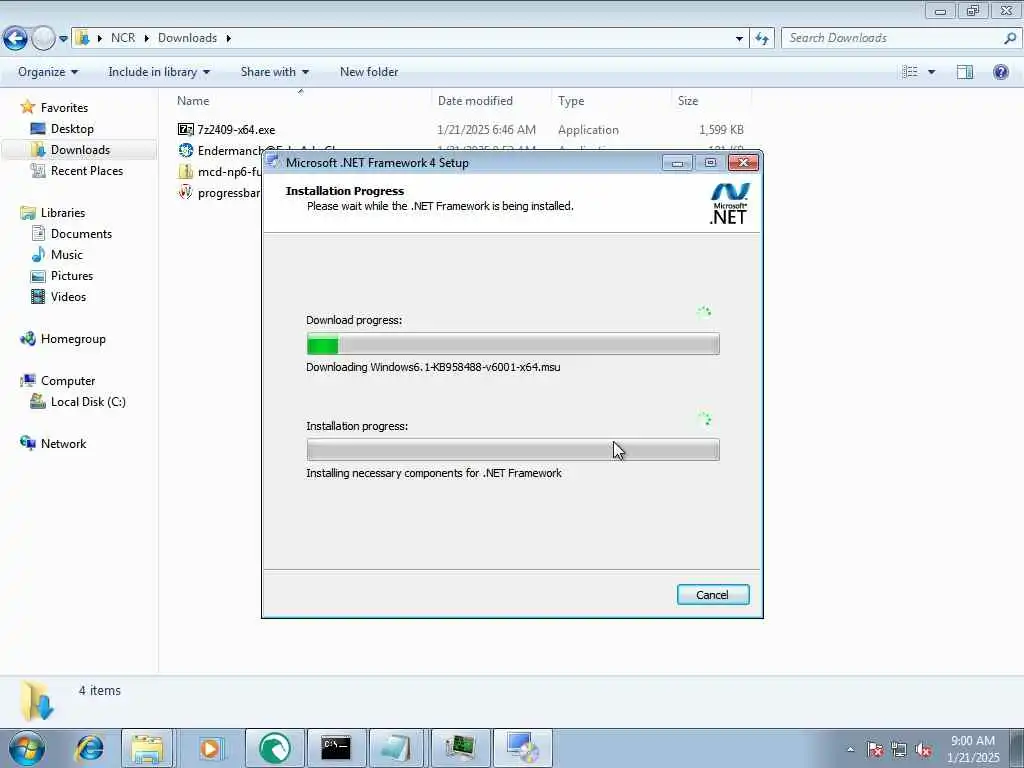Open the Windows Start menu

(27, 748)
